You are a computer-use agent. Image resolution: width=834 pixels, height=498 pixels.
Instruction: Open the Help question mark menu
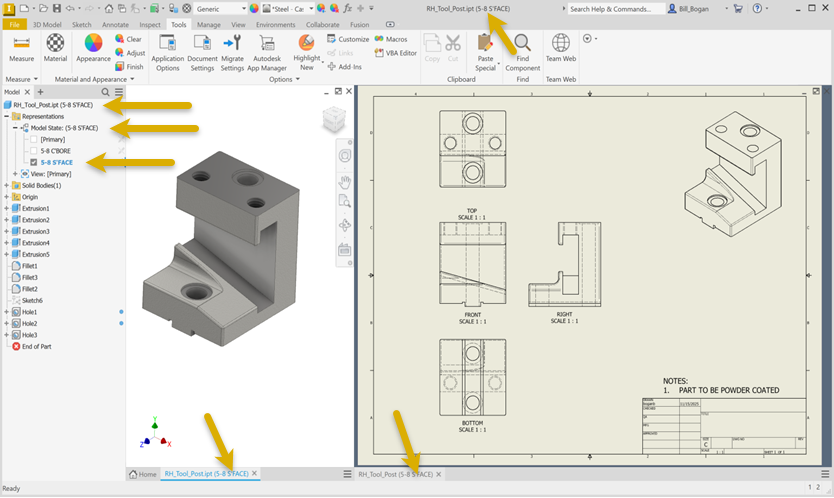(x=757, y=9)
